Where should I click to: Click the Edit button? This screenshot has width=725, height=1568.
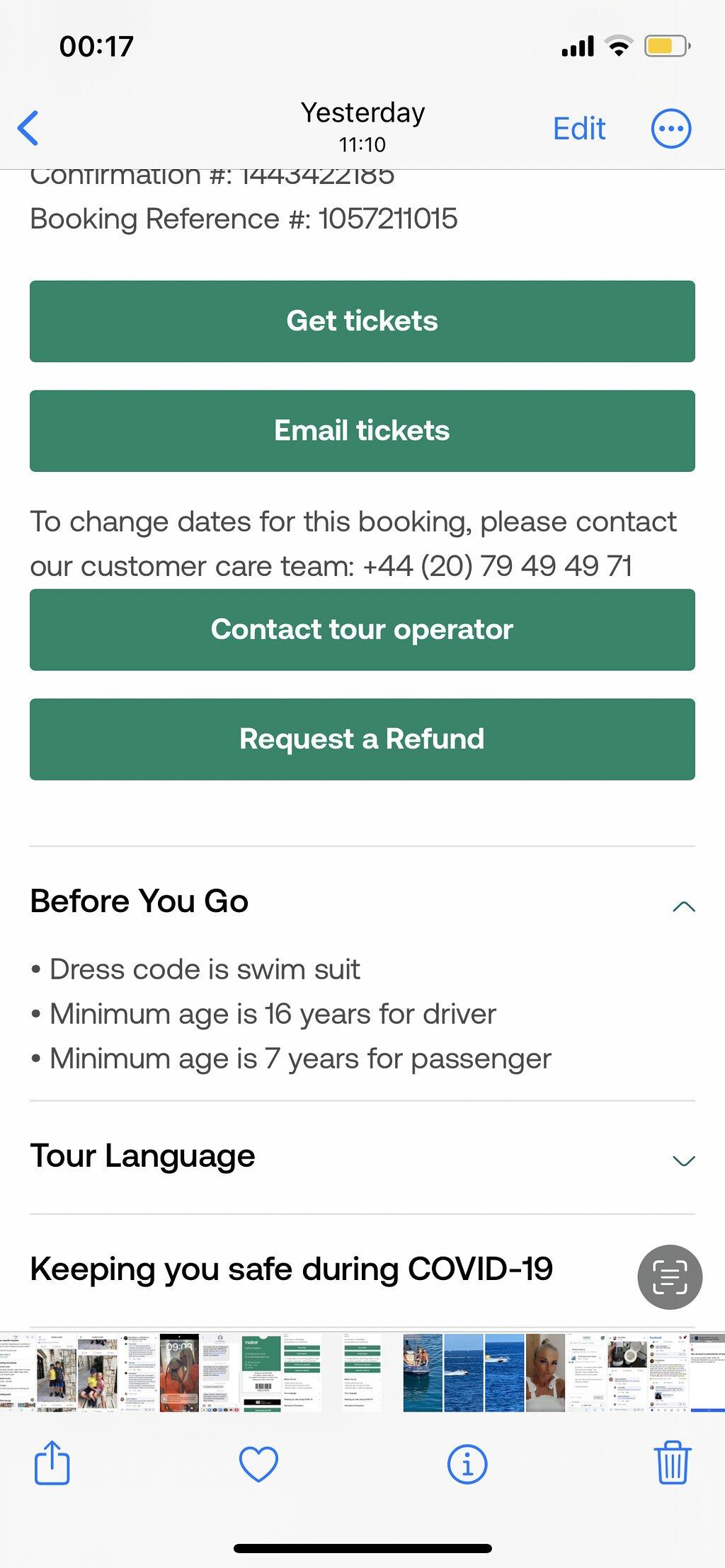click(579, 129)
